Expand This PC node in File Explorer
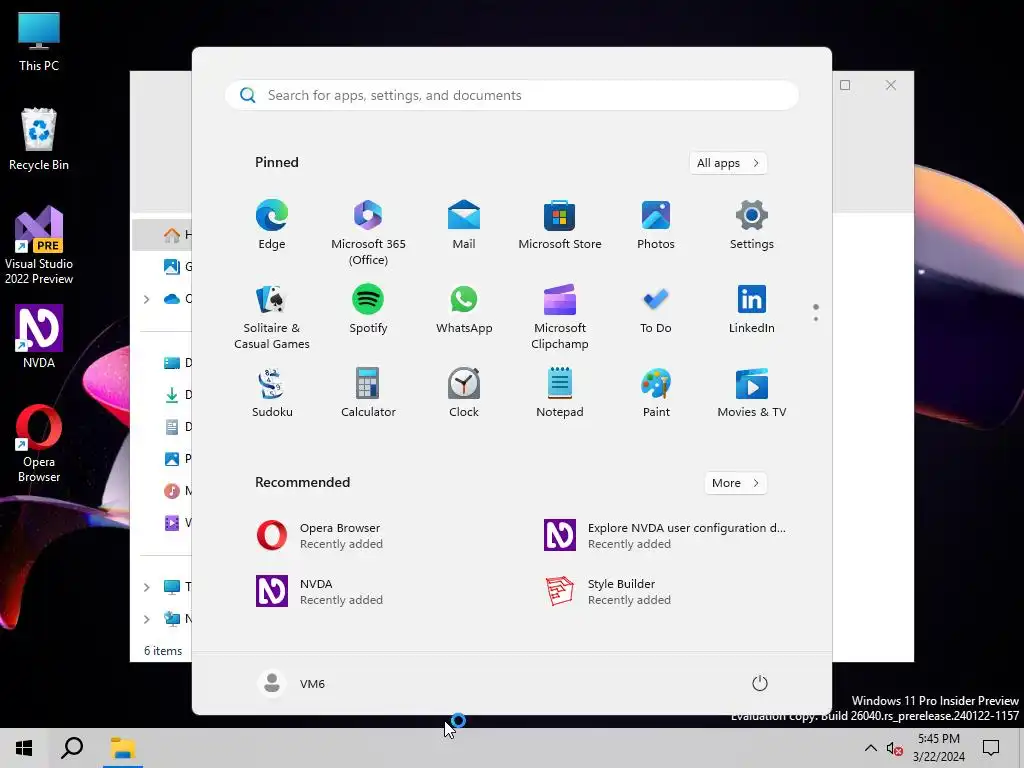 point(146,586)
